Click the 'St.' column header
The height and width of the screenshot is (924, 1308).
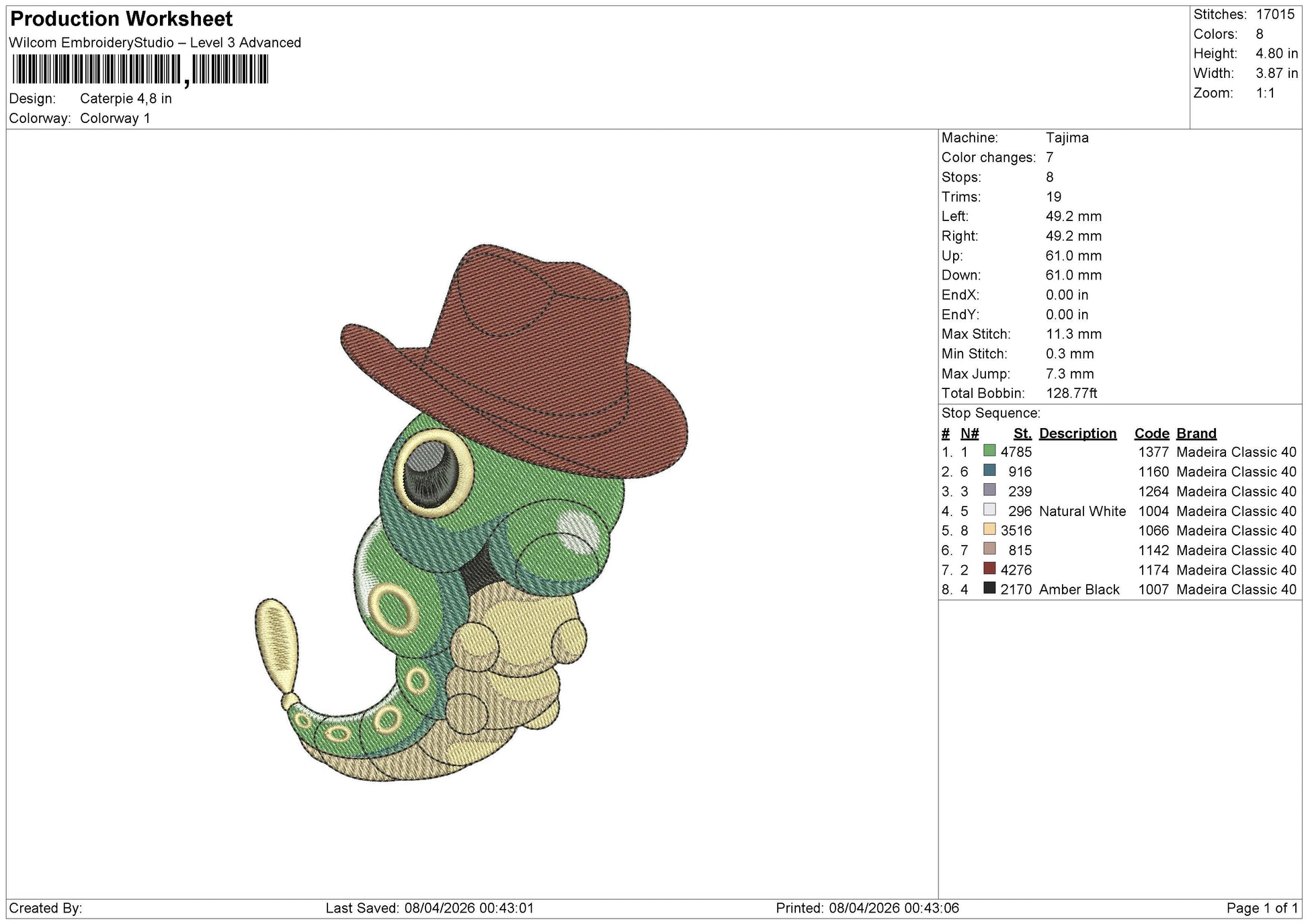[x=1022, y=433]
